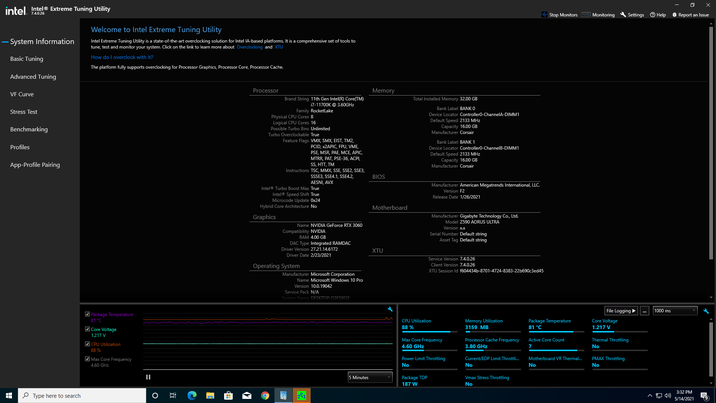Screen dimensions: 716x403
Task: Open the volume control in system tray
Action: coord(668,395)
